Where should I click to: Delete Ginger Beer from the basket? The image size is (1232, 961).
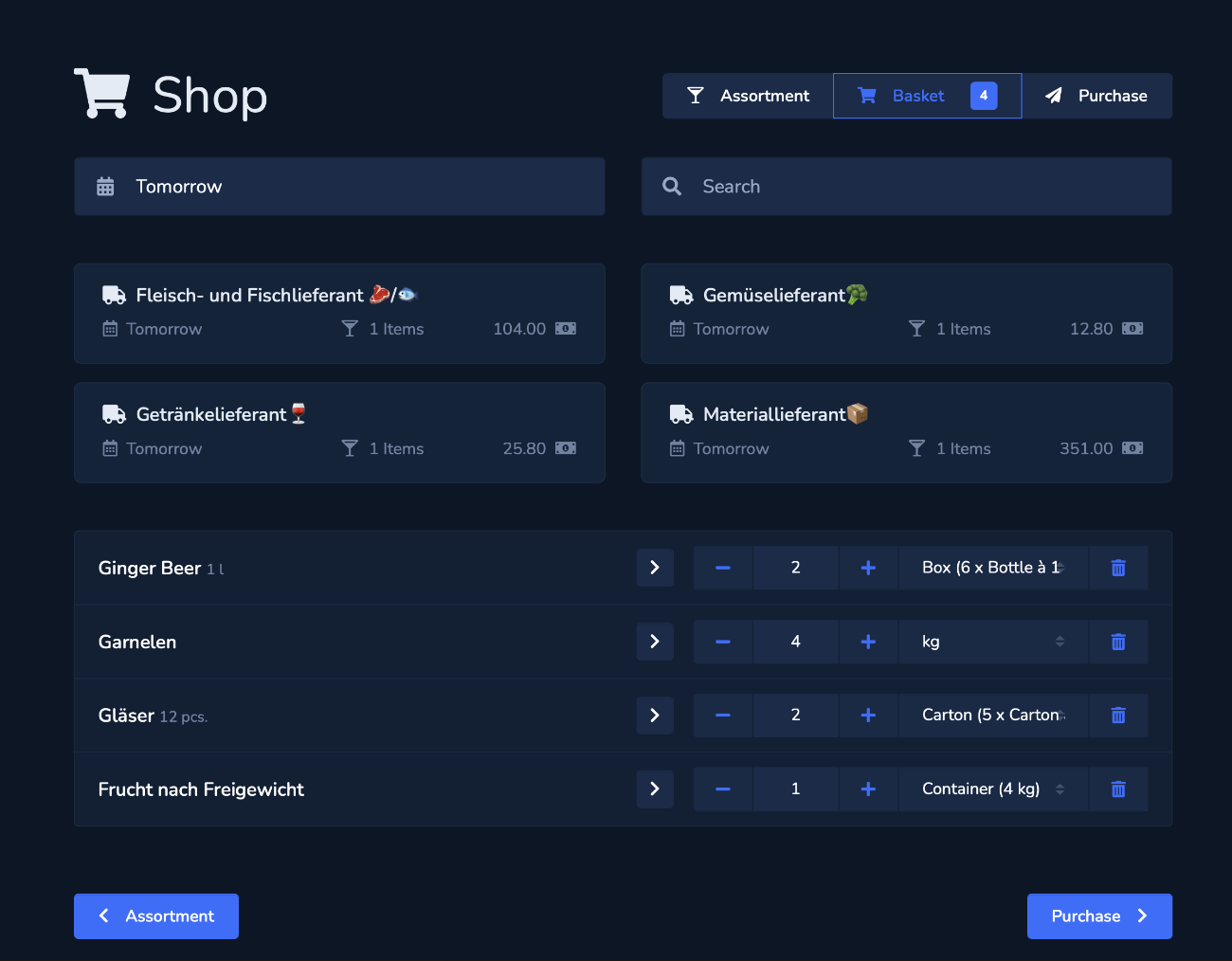(x=1118, y=568)
